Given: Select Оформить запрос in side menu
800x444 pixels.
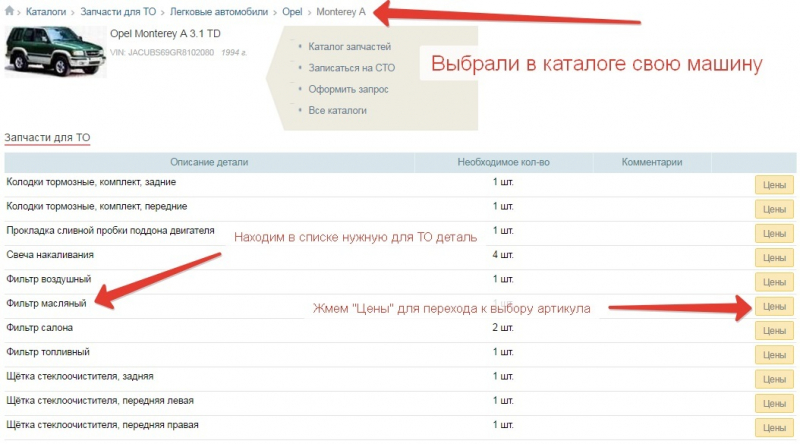Looking at the screenshot, I should pyautogui.click(x=349, y=89).
